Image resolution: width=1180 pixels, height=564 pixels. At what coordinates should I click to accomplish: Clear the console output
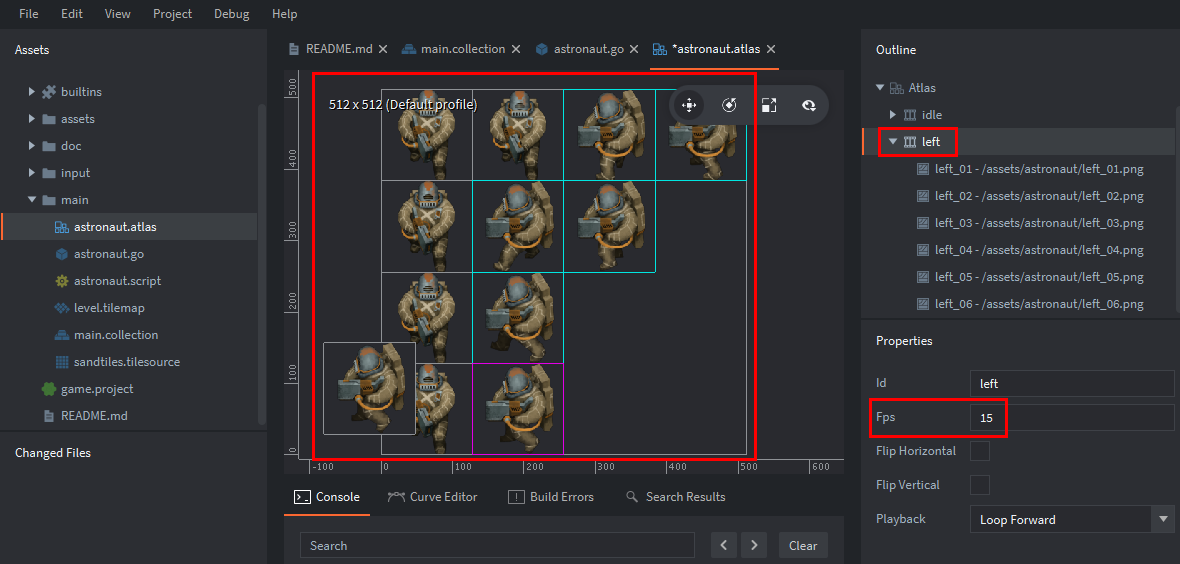[x=803, y=546]
